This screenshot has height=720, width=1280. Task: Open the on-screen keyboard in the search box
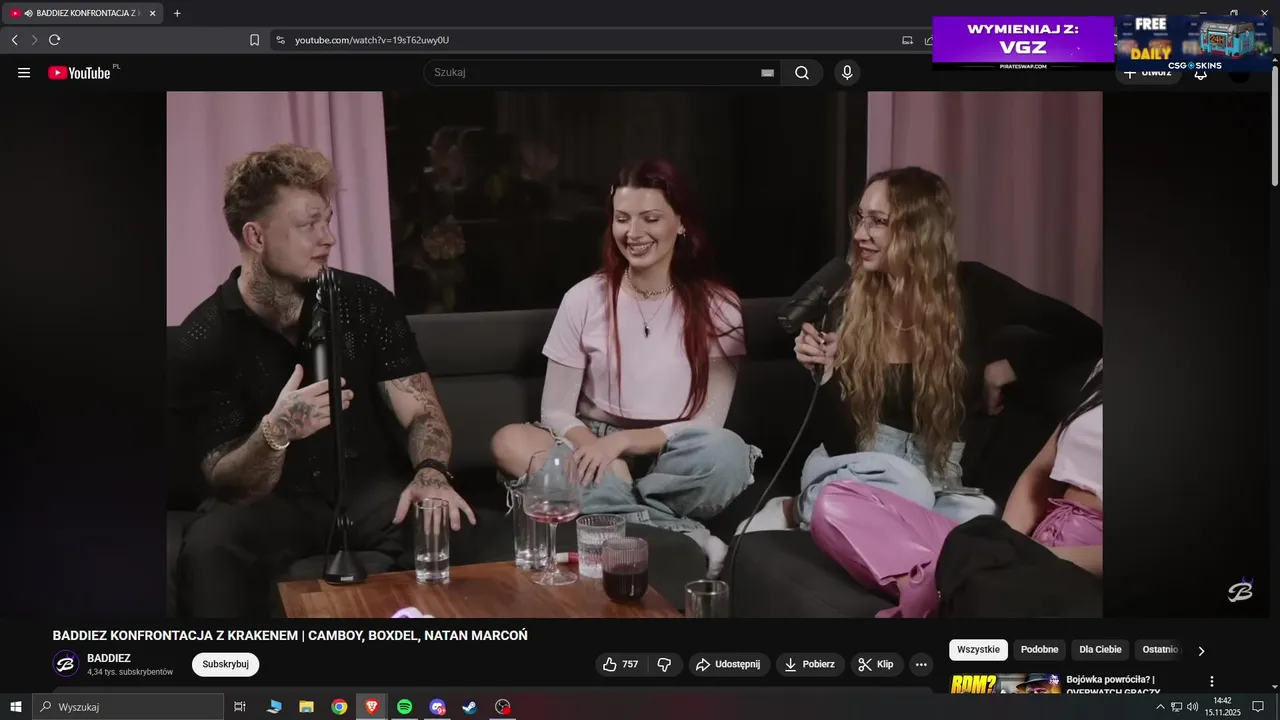point(767,73)
